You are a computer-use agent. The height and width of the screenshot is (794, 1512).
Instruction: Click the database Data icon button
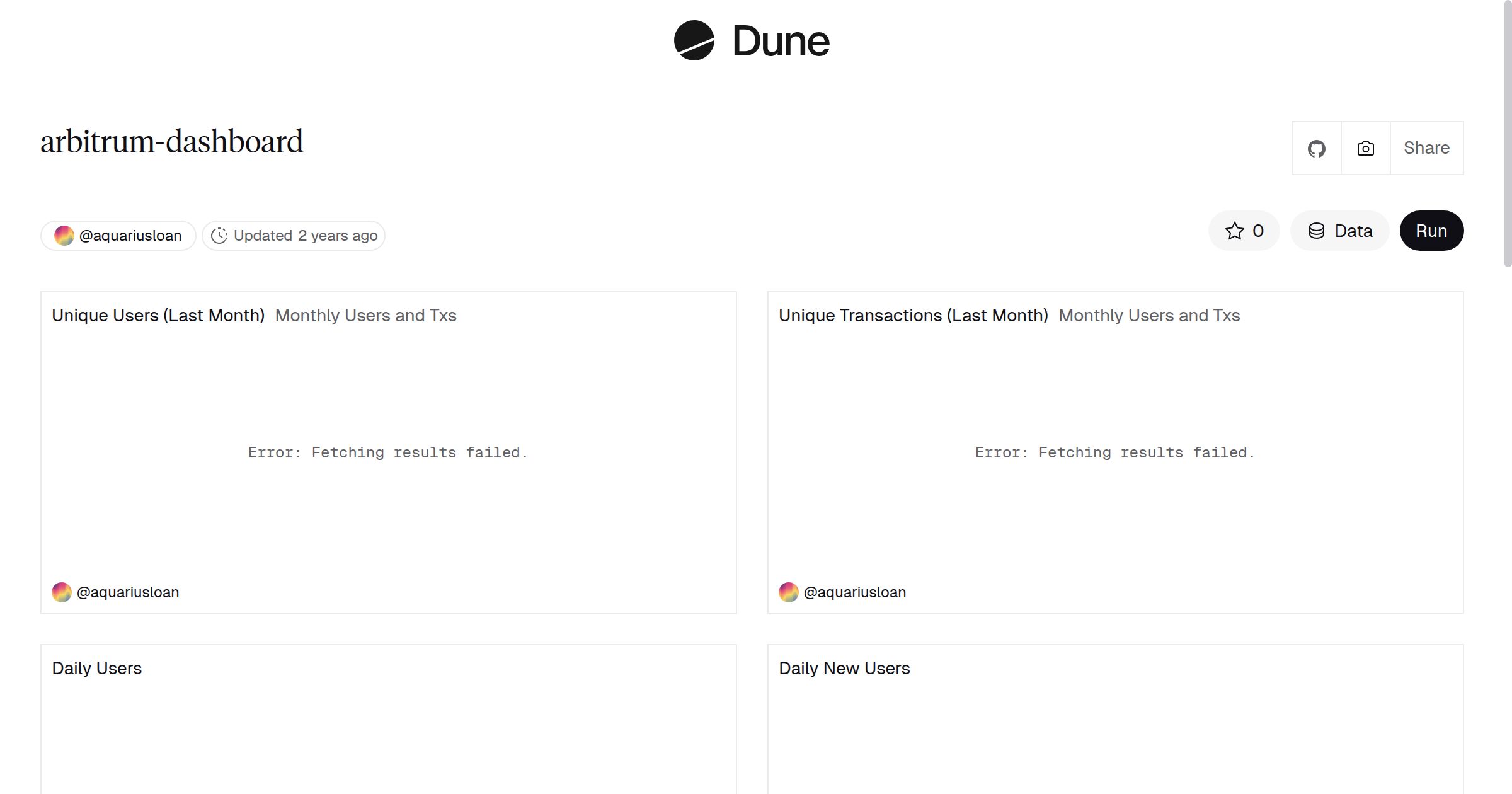pos(1317,231)
